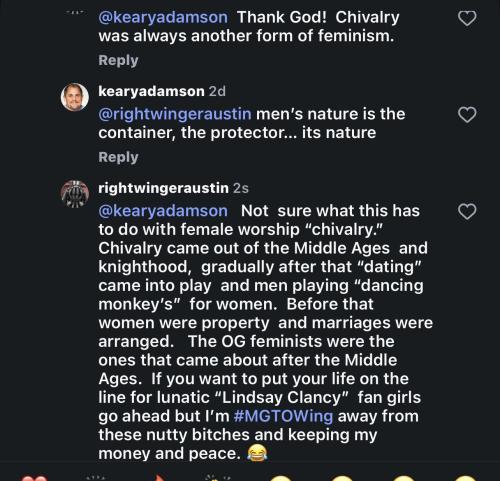Tap @kearyadamson mention before 'Not sure what'

(163, 211)
